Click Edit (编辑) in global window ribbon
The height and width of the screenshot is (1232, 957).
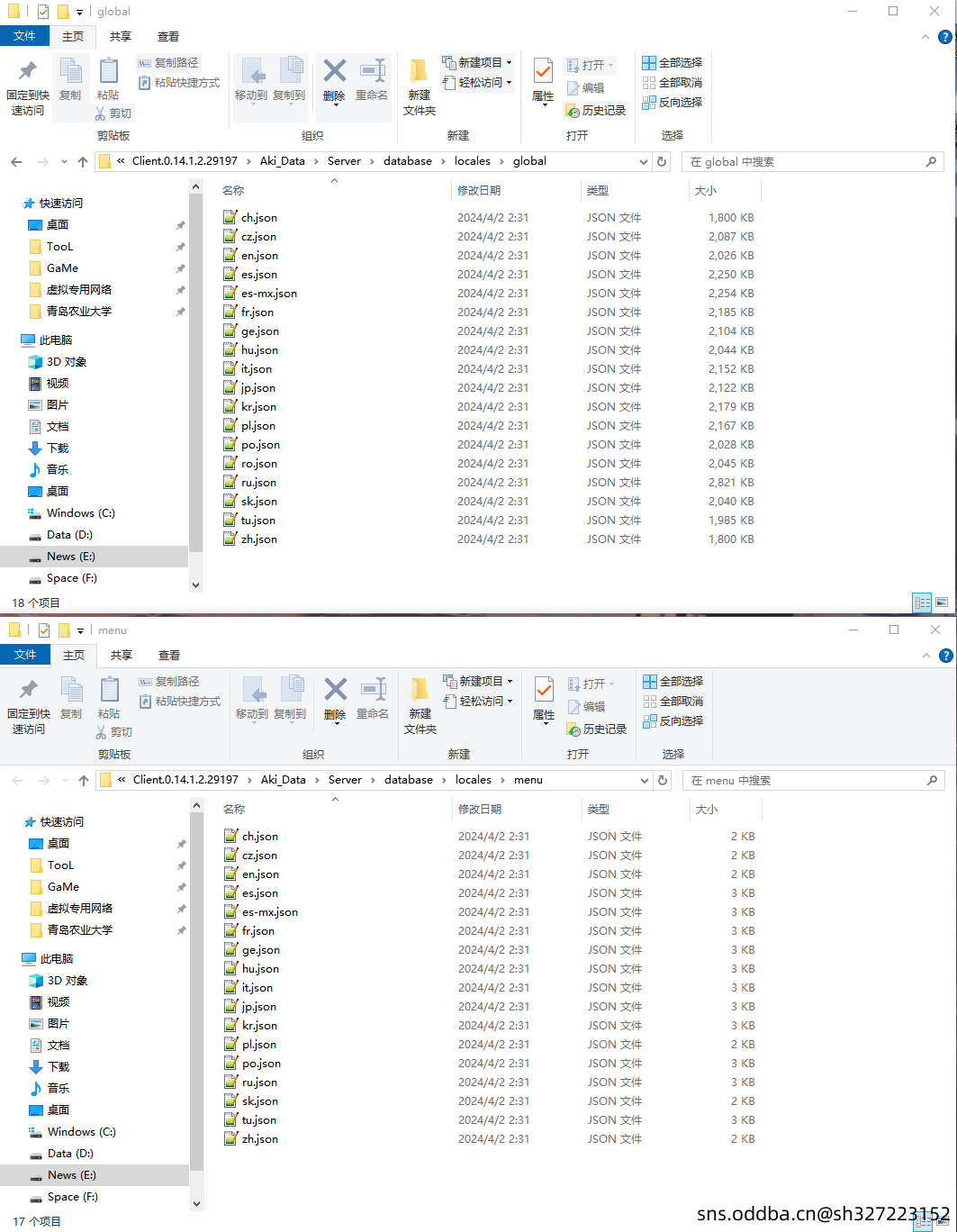click(585, 88)
